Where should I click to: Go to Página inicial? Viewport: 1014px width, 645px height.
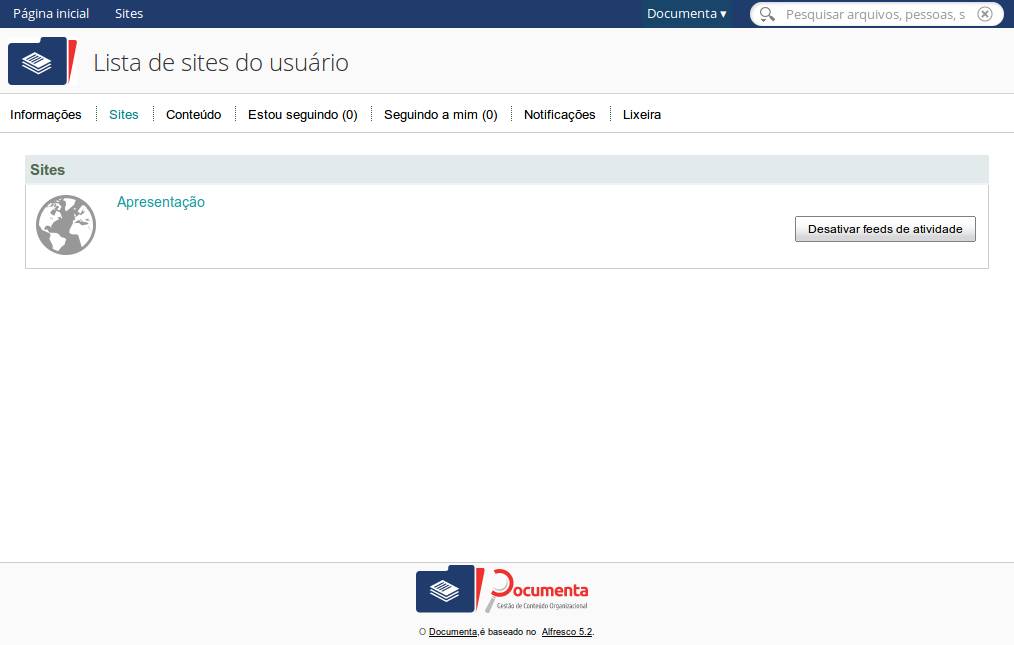click(51, 14)
